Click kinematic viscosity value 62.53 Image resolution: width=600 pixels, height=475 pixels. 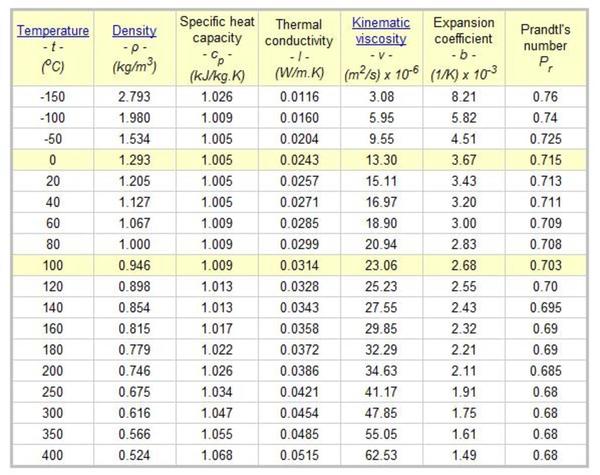coord(381,453)
